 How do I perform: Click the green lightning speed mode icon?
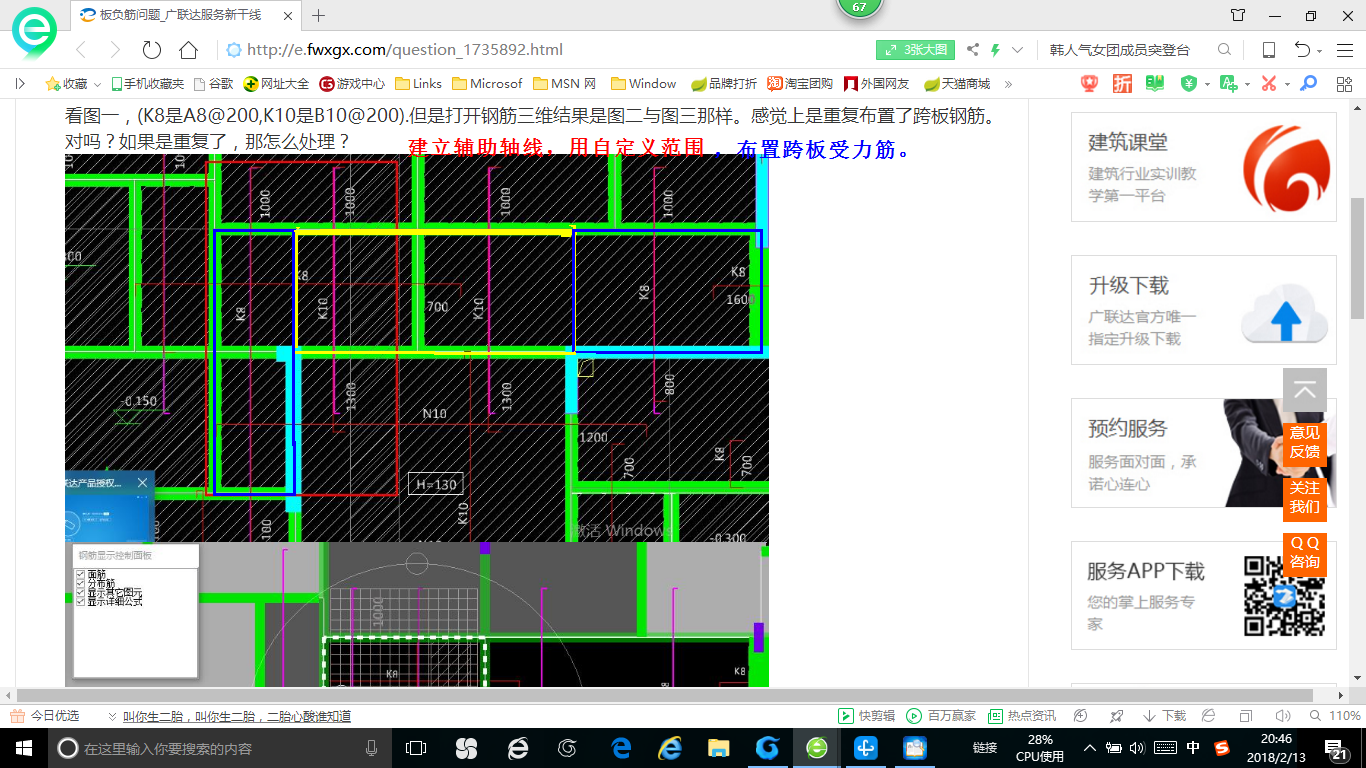[996, 50]
